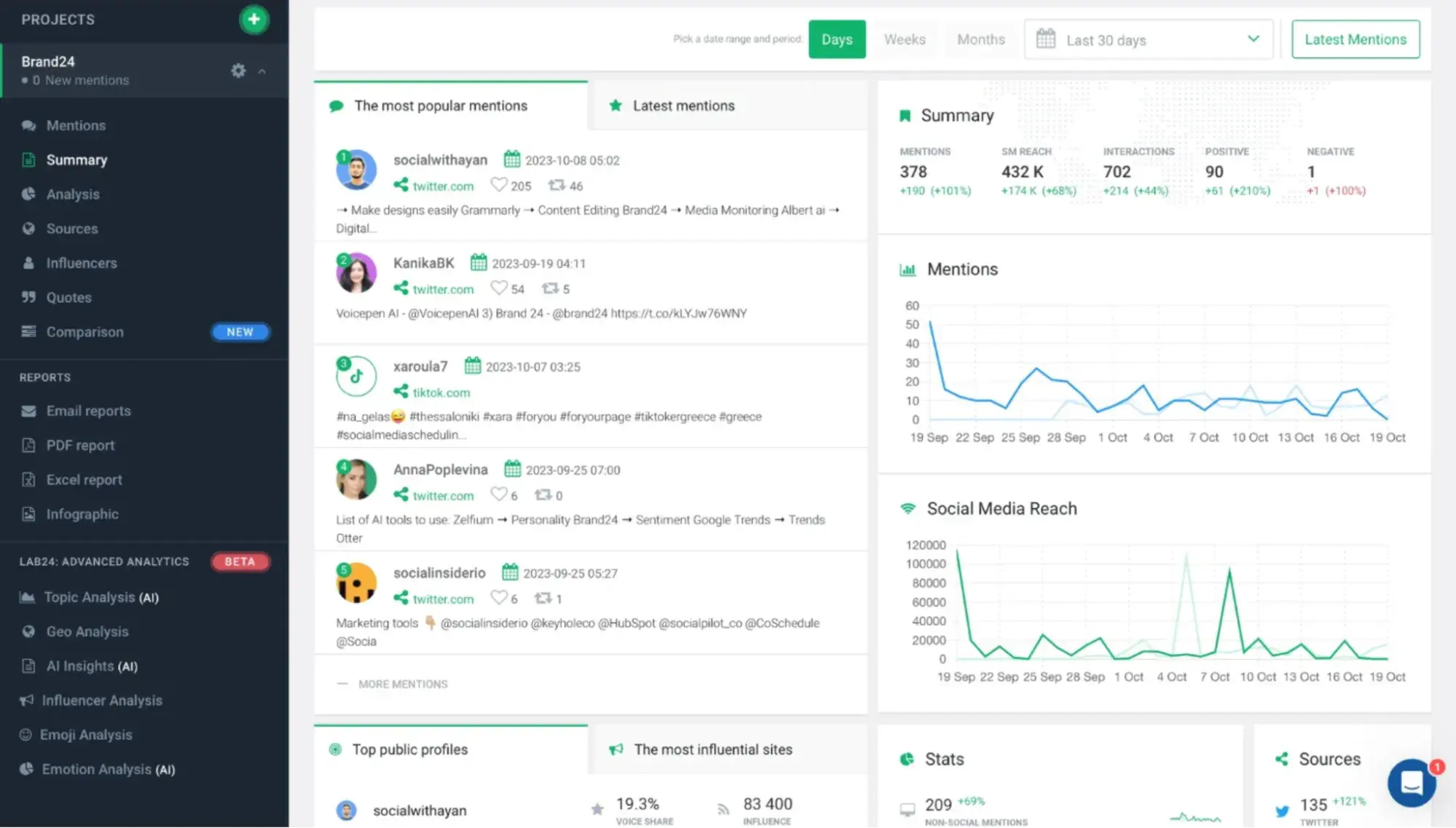Click the Latest Mentions button
1456x828 pixels.
pyautogui.click(x=1355, y=39)
